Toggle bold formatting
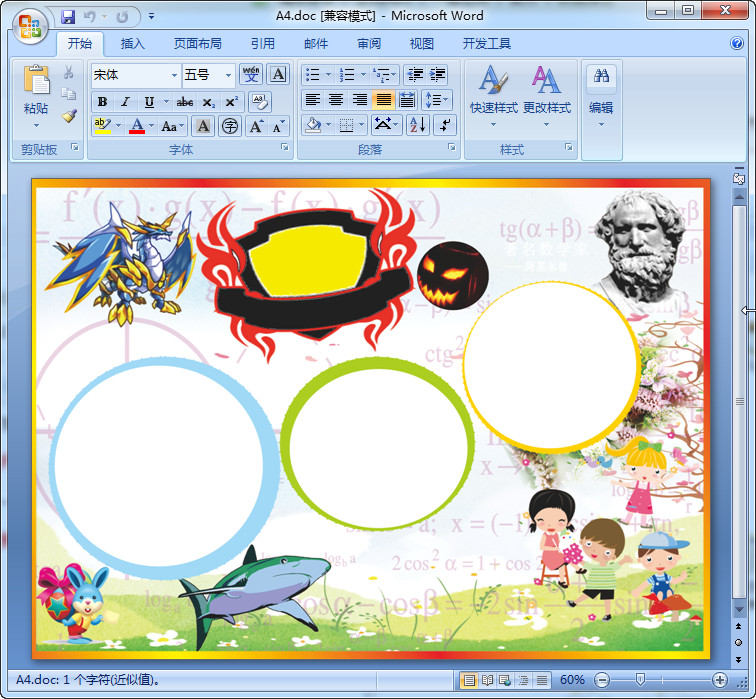Image resolution: width=756 pixels, height=699 pixels. tap(102, 102)
